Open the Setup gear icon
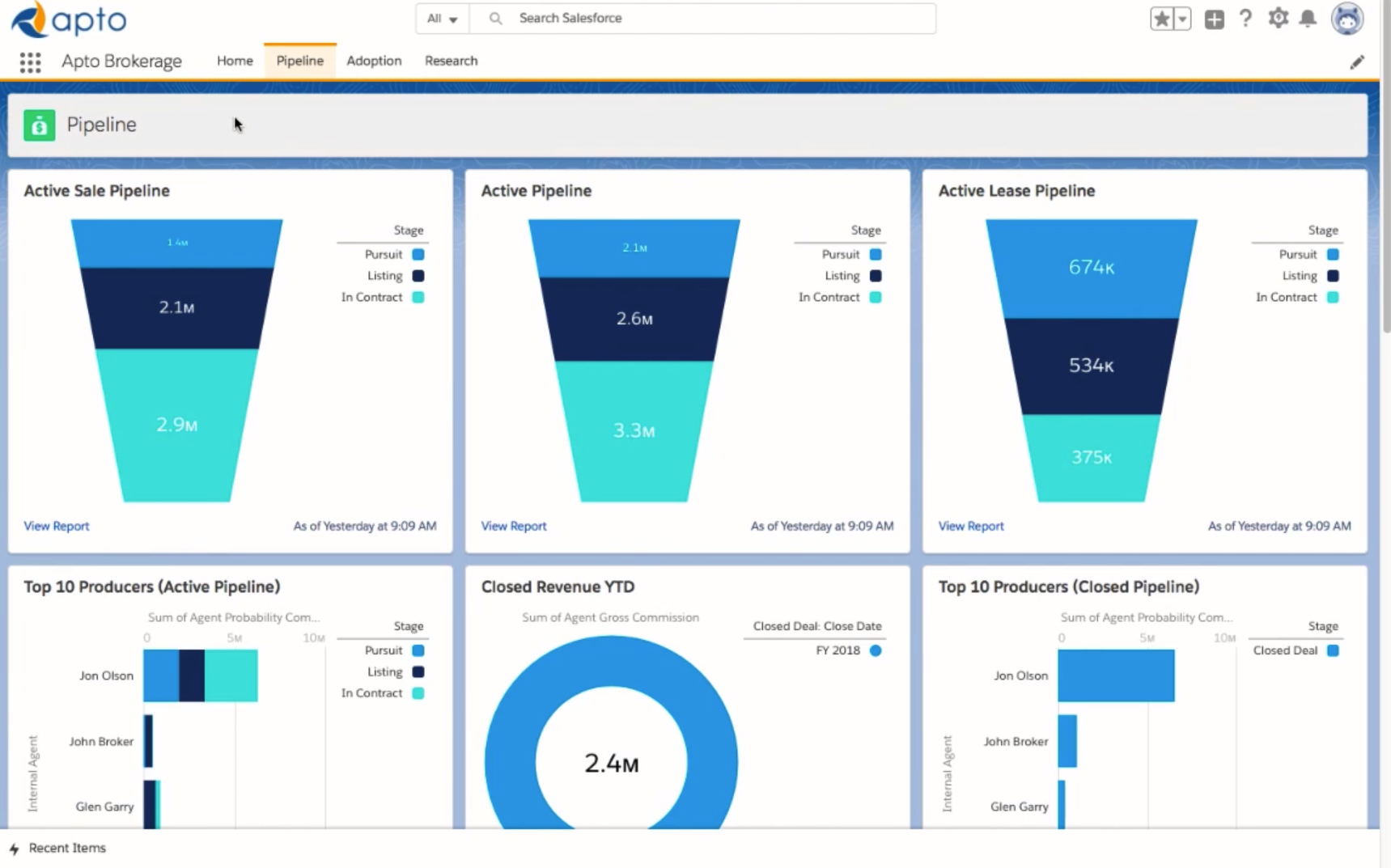 click(x=1278, y=19)
